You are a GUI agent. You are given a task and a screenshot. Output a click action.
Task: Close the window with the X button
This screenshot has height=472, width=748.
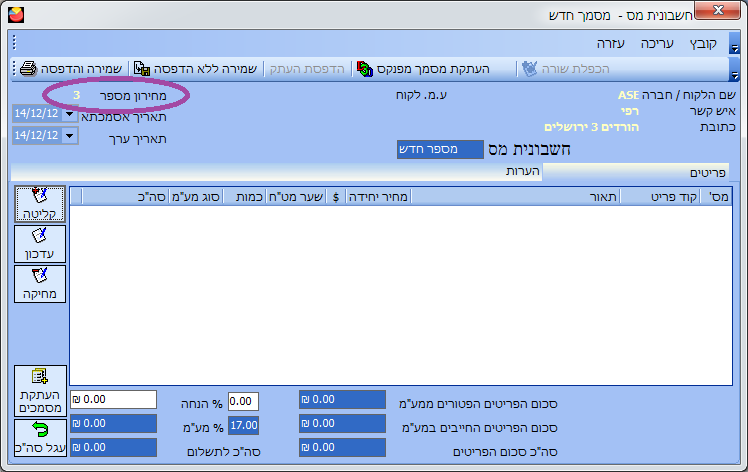pos(718,10)
